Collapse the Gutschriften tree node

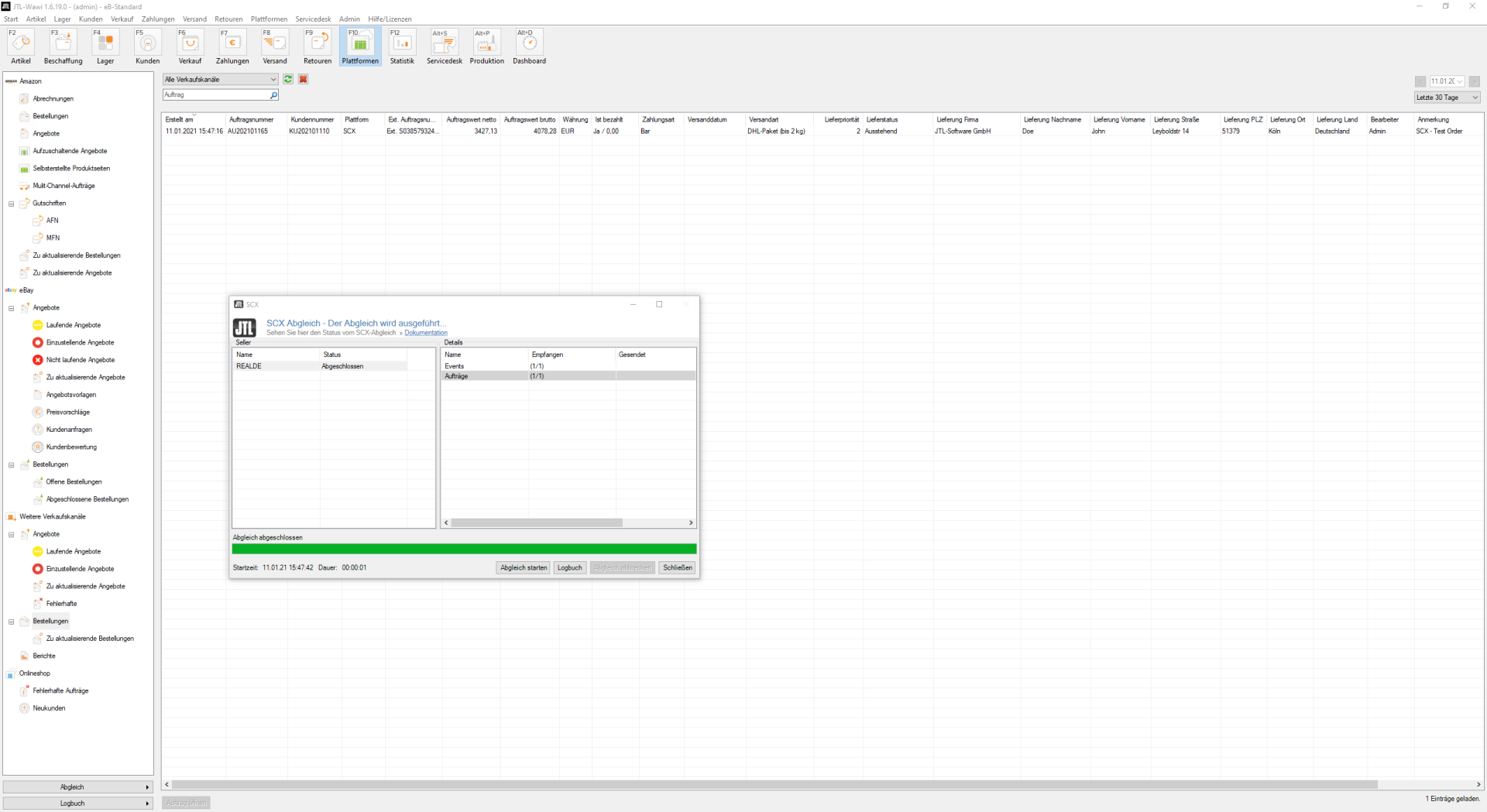(x=12, y=204)
